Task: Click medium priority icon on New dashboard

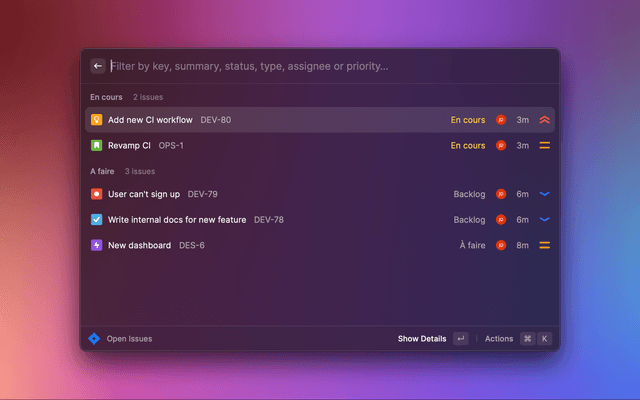Action: point(545,245)
